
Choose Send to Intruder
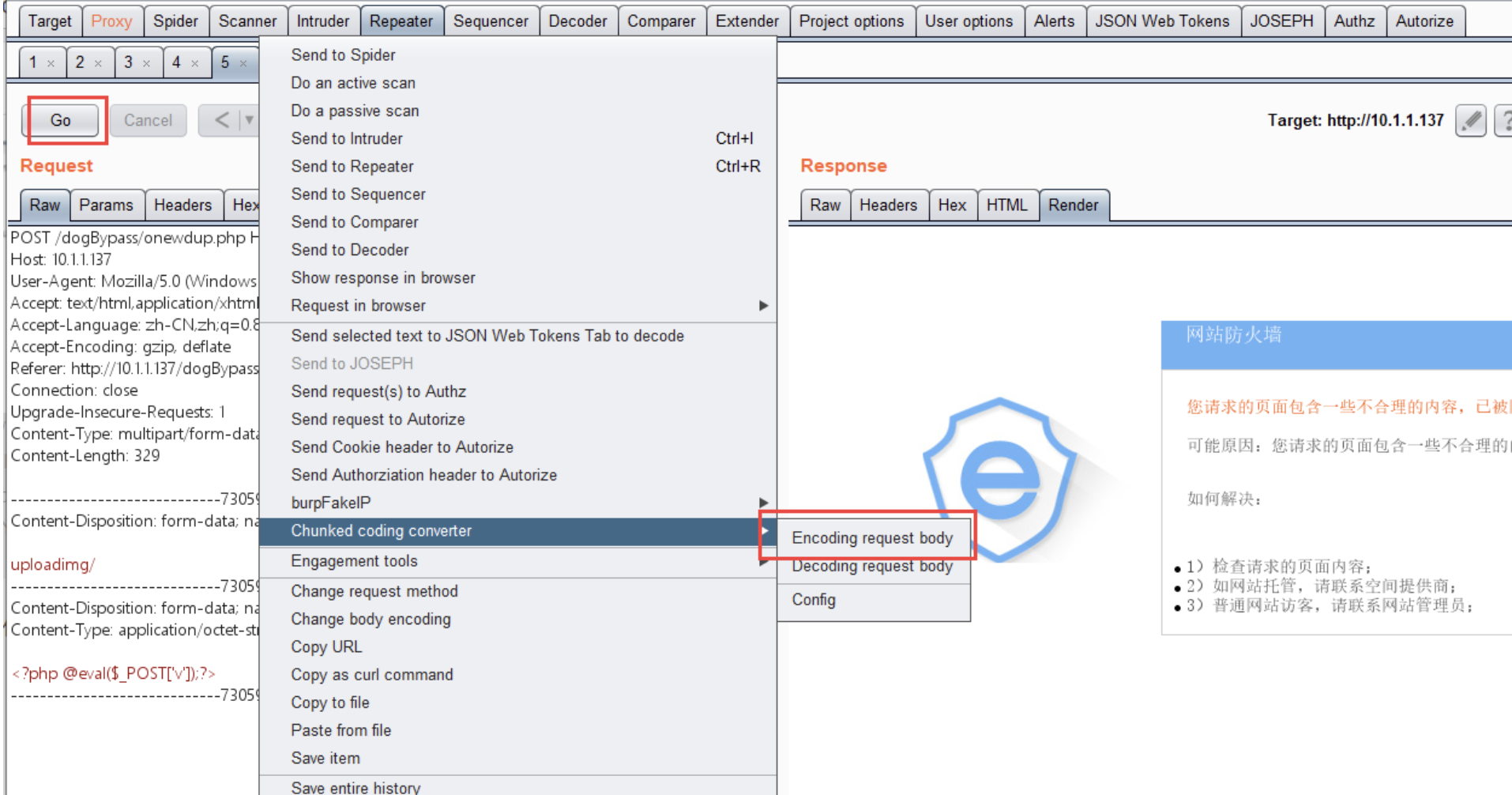coord(517,138)
